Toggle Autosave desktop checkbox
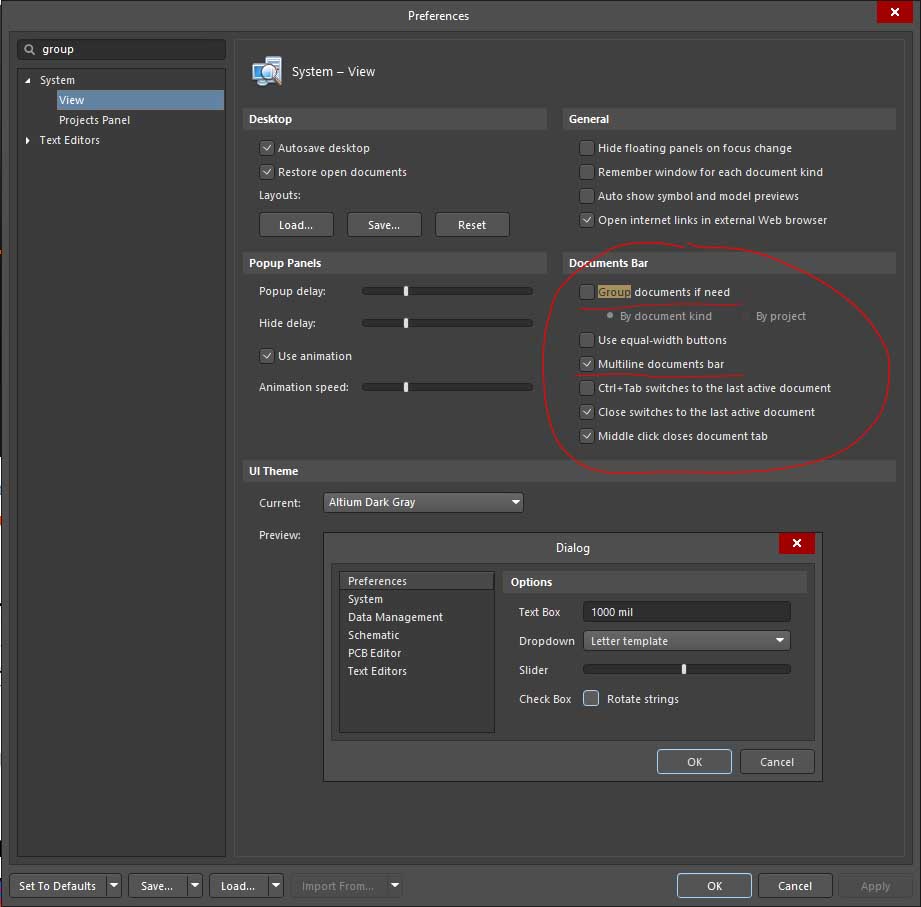 (267, 148)
